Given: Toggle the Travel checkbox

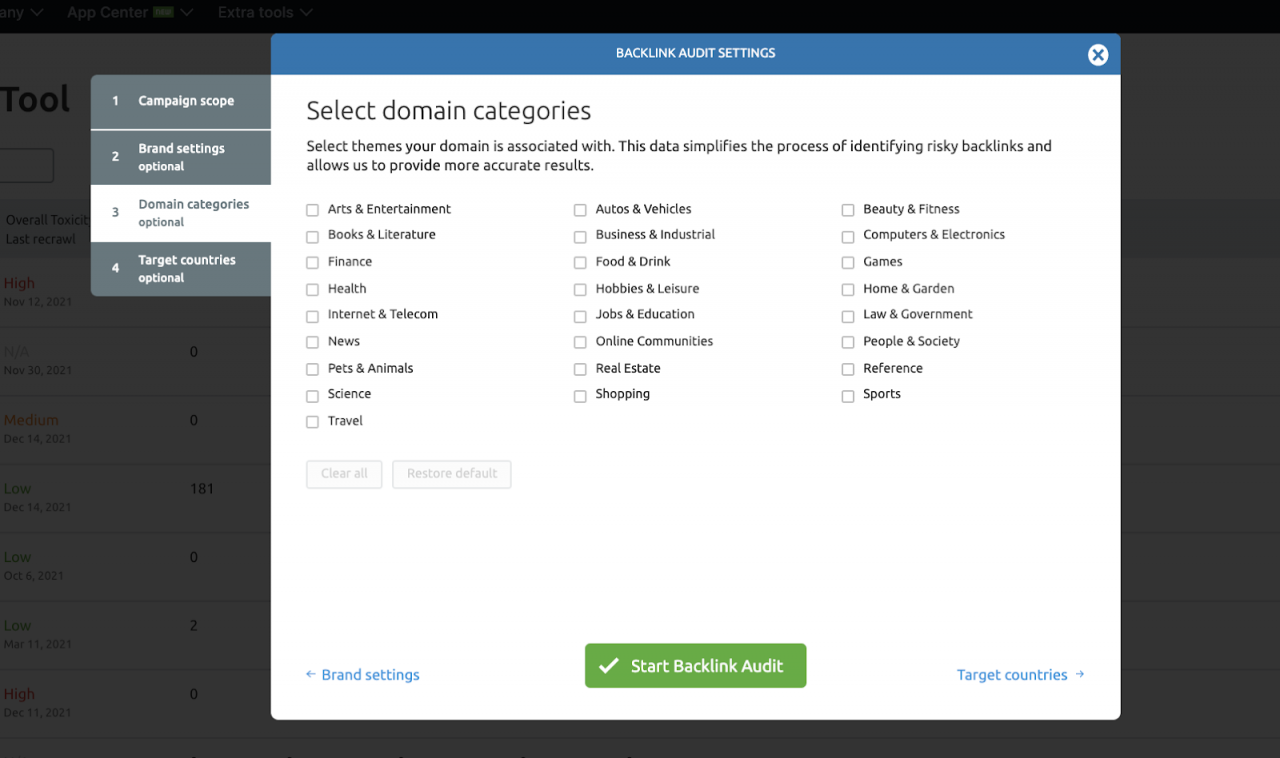Looking at the screenshot, I should [x=313, y=422].
